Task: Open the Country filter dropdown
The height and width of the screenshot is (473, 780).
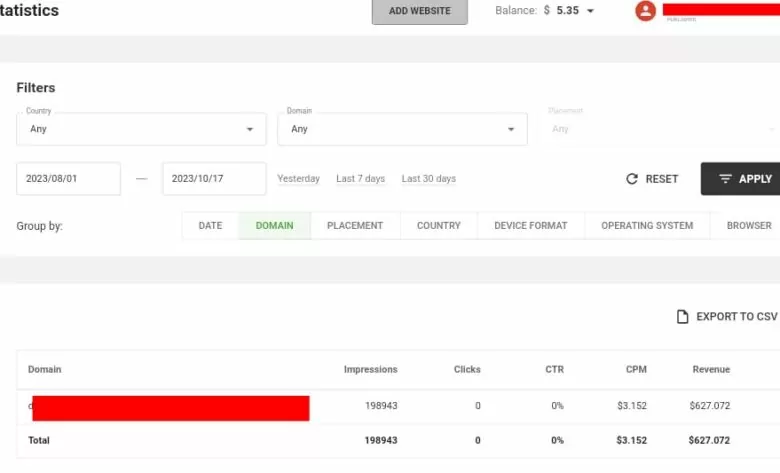Action: 141,129
